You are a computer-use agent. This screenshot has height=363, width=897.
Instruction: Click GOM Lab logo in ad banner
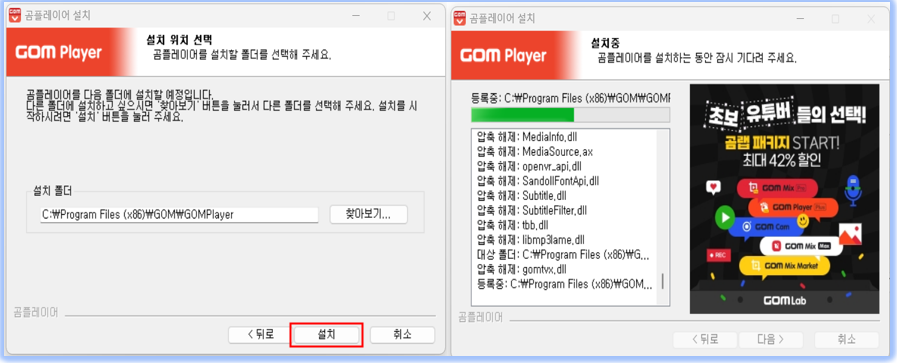[x=784, y=300]
